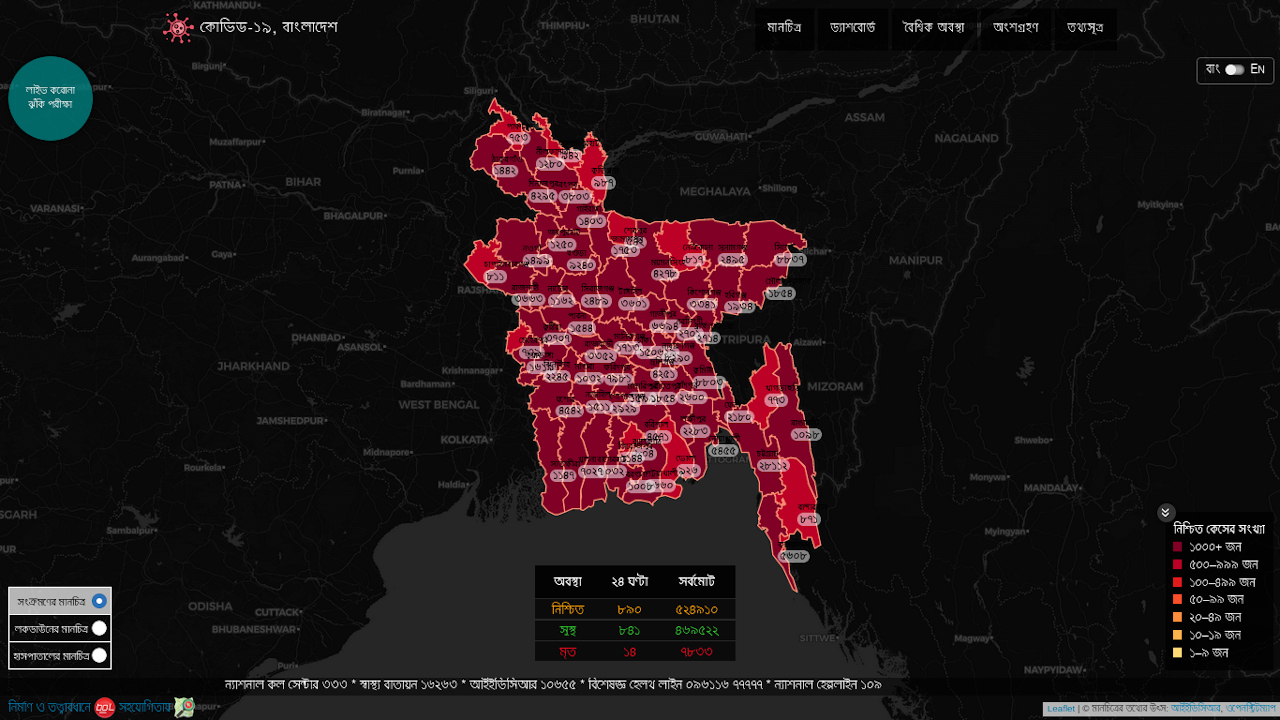Click the কোভিড-১৯, বাংলাদেশ site title
This screenshot has height=720, width=1280.
pos(268,27)
